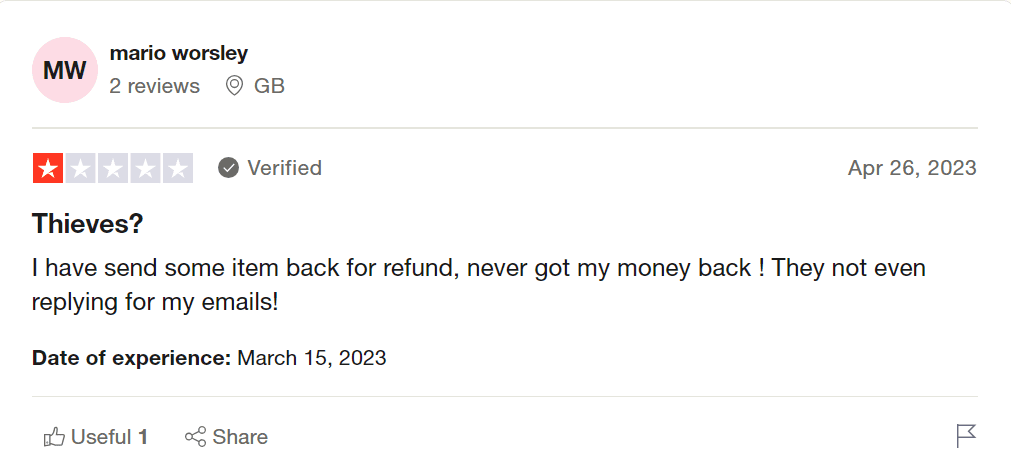Screen dimensions: 1011x465
Task: Click the Share network icon
Action: 195,437
